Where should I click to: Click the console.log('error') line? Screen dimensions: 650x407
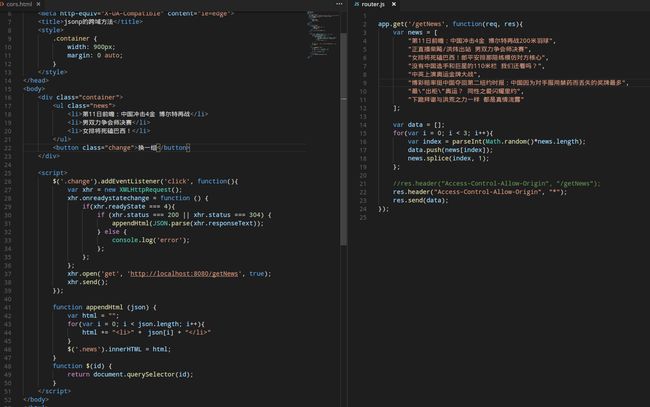[150, 240]
